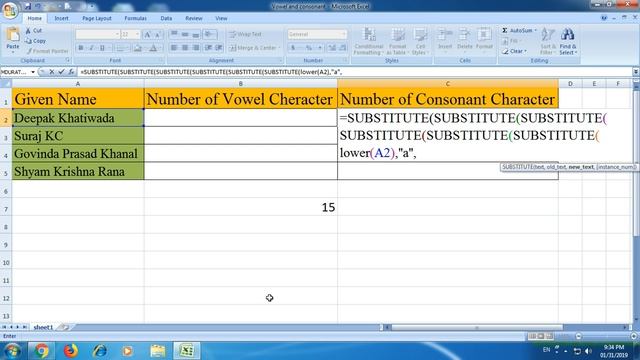
Task: Cancel the formula entry with X
Action: (51, 72)
